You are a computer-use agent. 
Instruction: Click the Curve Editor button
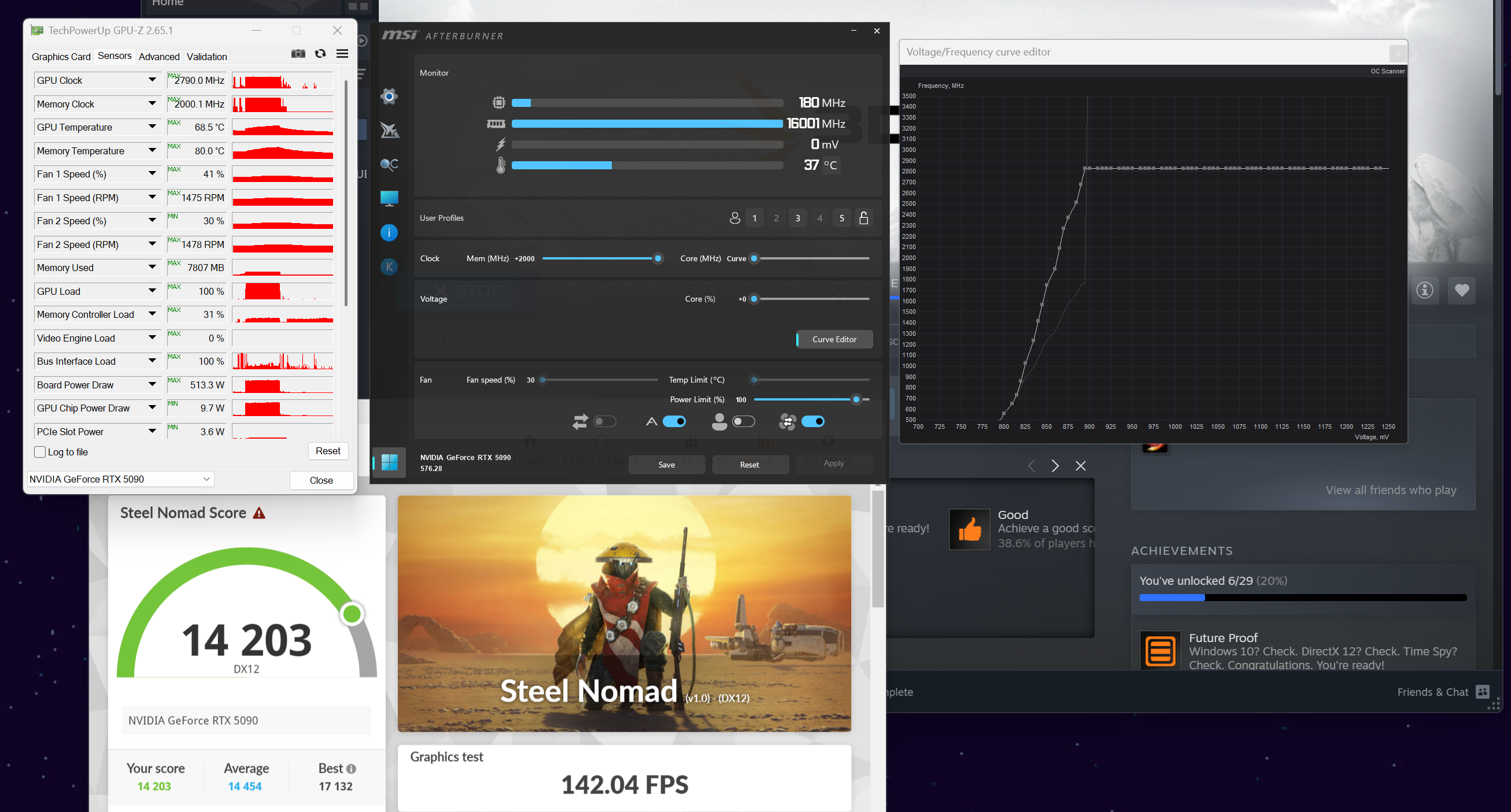[x=834, y=339]
